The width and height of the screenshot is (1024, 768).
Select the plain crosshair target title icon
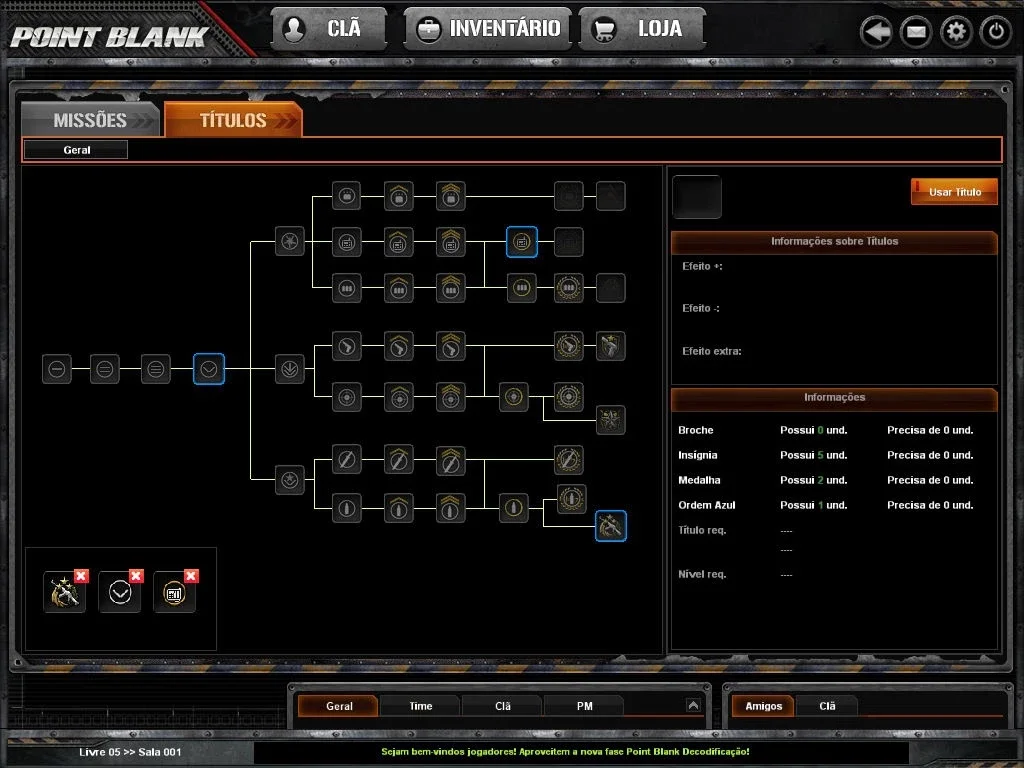[347, 396]
